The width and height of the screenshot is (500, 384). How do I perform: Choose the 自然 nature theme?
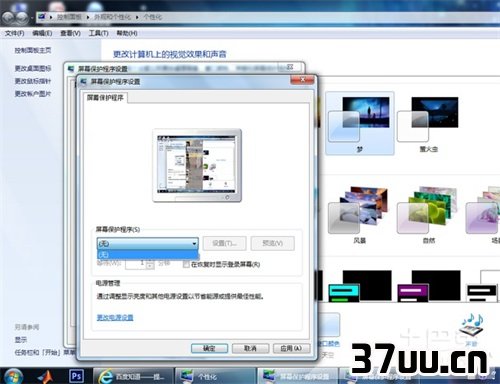428,214
